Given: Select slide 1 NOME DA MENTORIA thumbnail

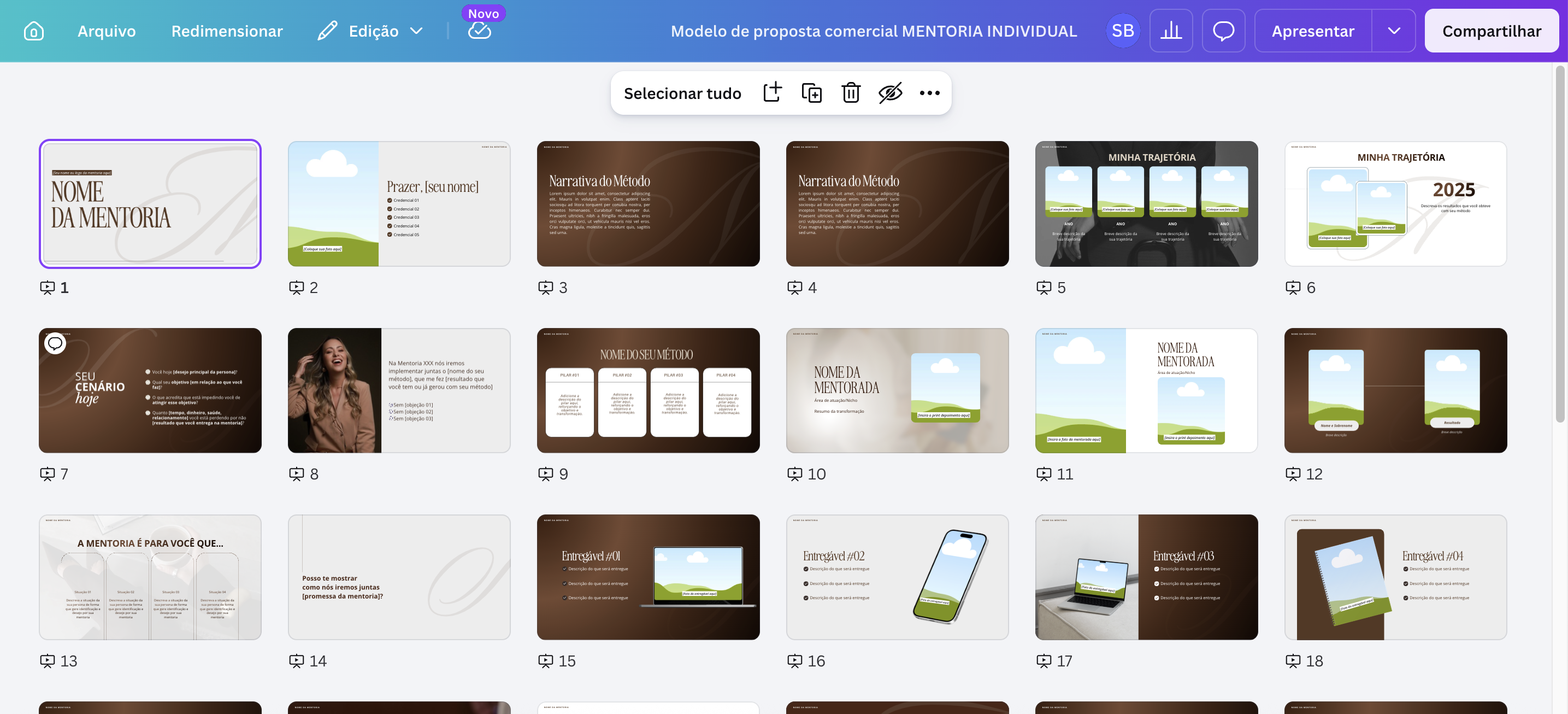Looking at the screenshot, I should pos(150,203).
